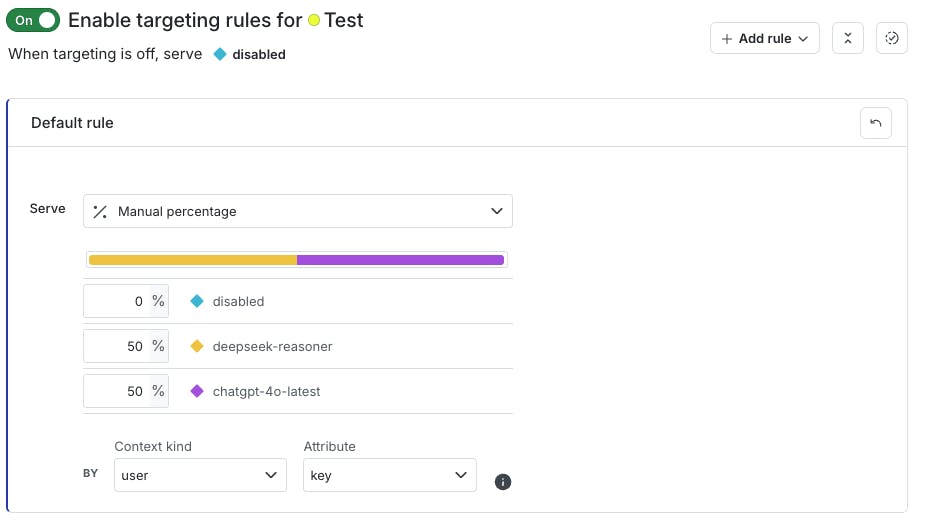Viewport: 925px width, 521px height.
Task: Open the Manual percentage serve dropdown
Action: [x=298, y=211]
